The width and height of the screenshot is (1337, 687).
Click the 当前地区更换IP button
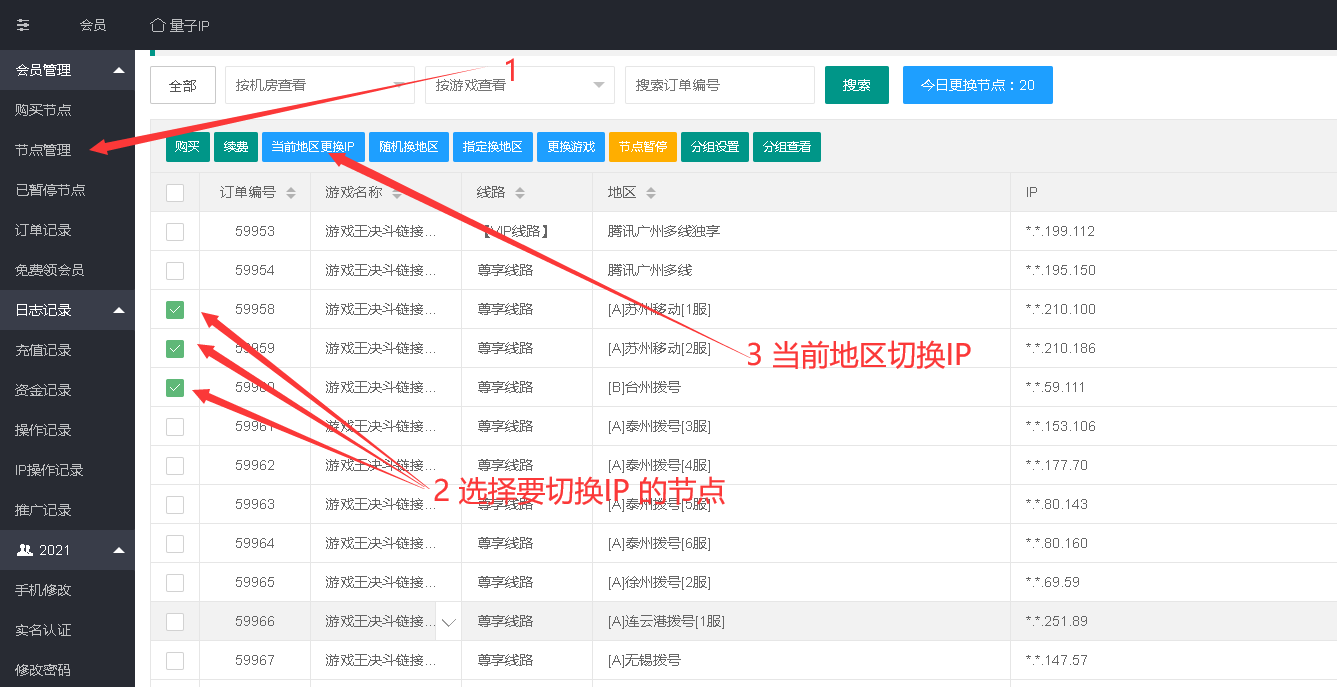313,147
